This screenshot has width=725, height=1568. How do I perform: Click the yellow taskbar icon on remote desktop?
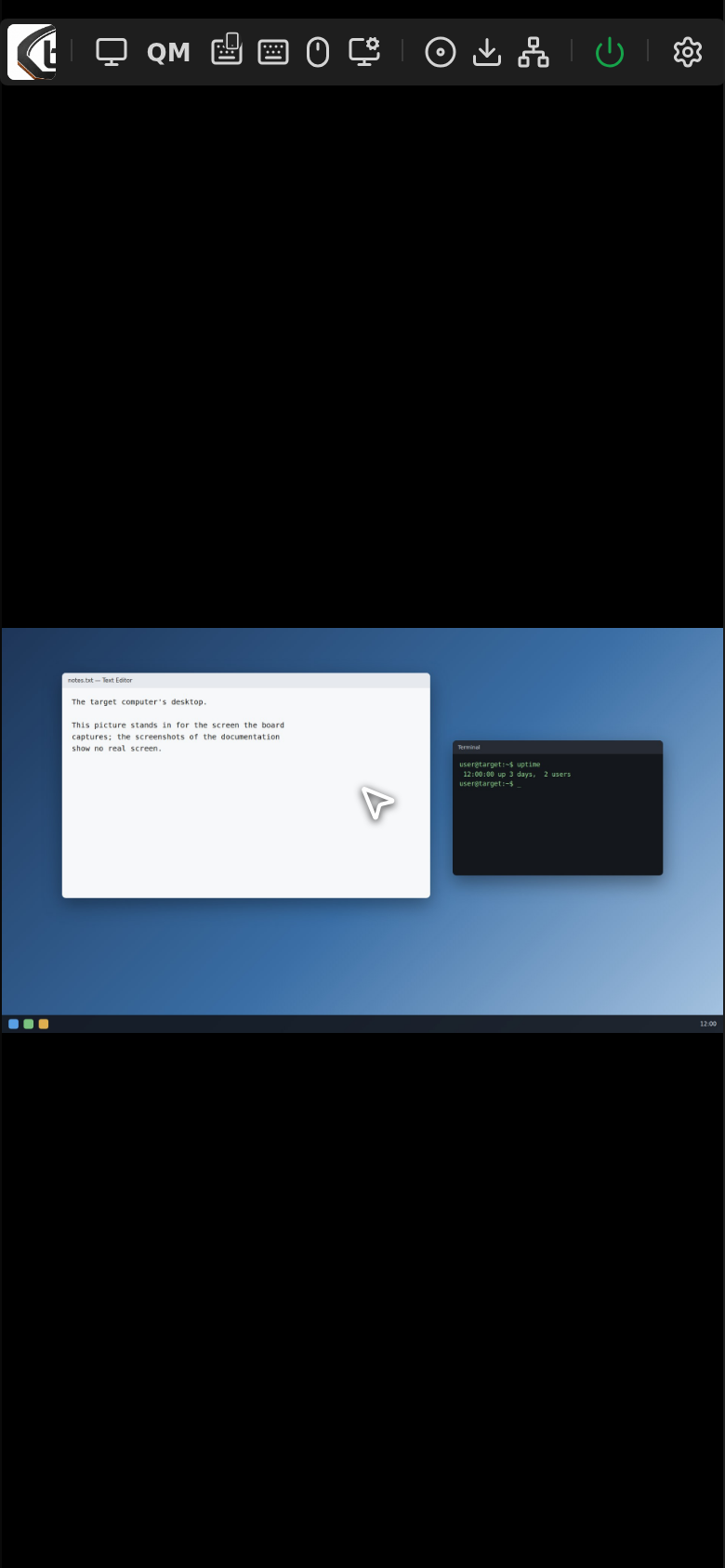44,1024
